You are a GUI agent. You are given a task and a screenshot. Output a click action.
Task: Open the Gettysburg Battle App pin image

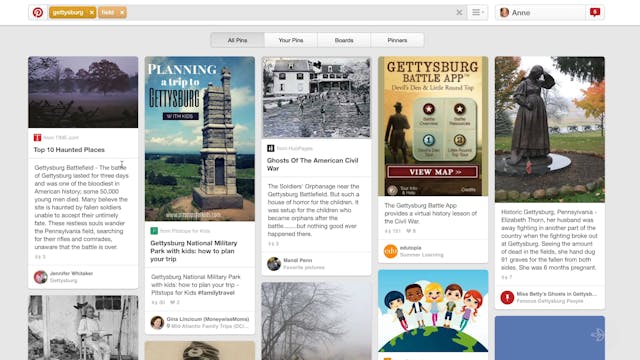pyautogui.click(x=433, y=126)
